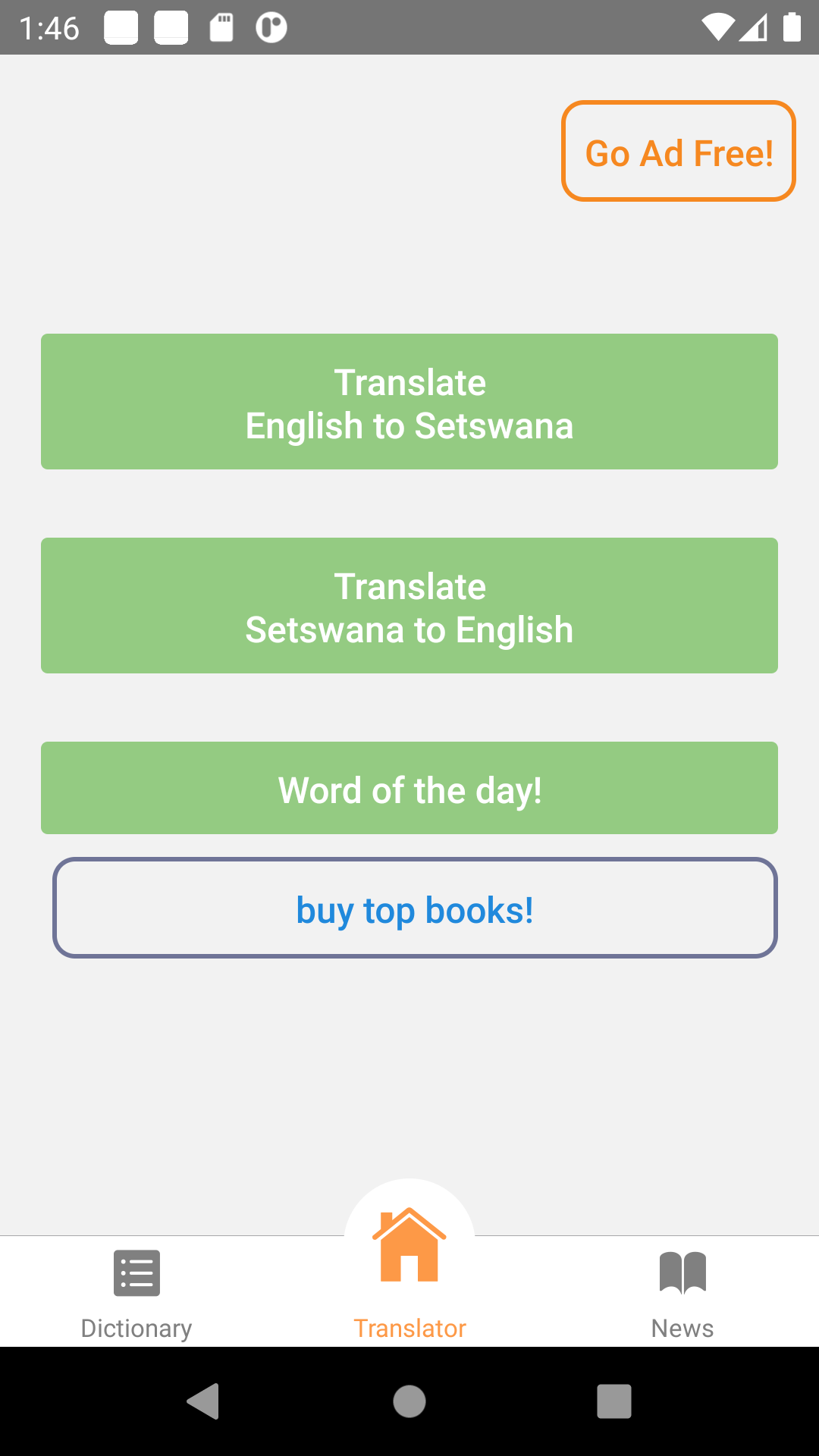Tap the Android home circle icon
The image size is (819, 1456).
click(x=409, y=1401)
